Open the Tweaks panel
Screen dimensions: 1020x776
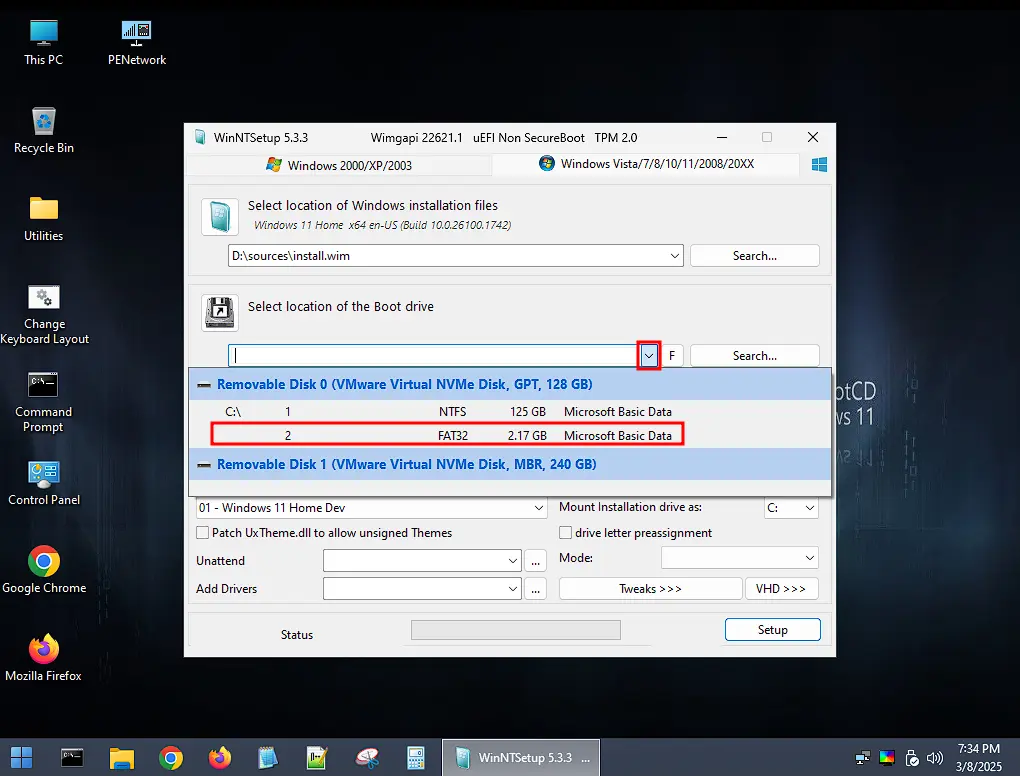tap(649, 588)
